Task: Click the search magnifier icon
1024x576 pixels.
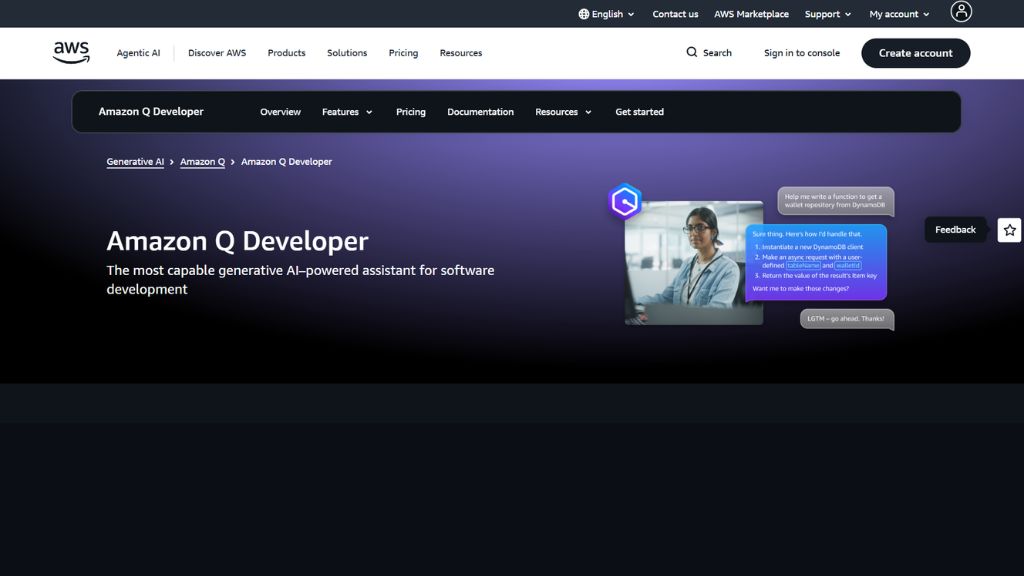Action: (692, 52)
